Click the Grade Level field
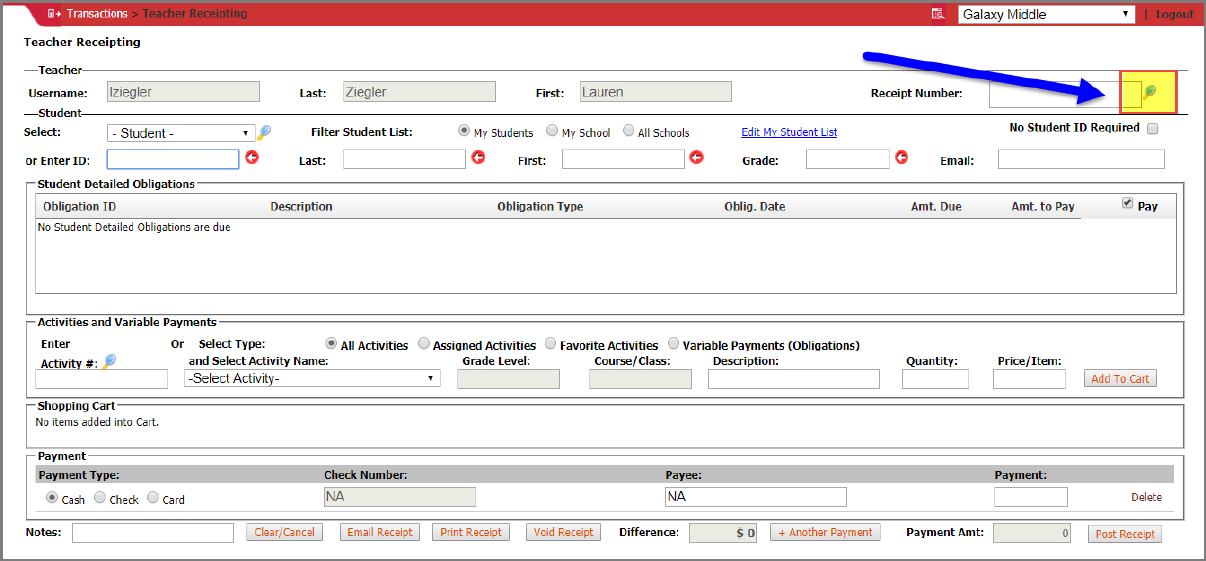 click(x=508, y=379)
